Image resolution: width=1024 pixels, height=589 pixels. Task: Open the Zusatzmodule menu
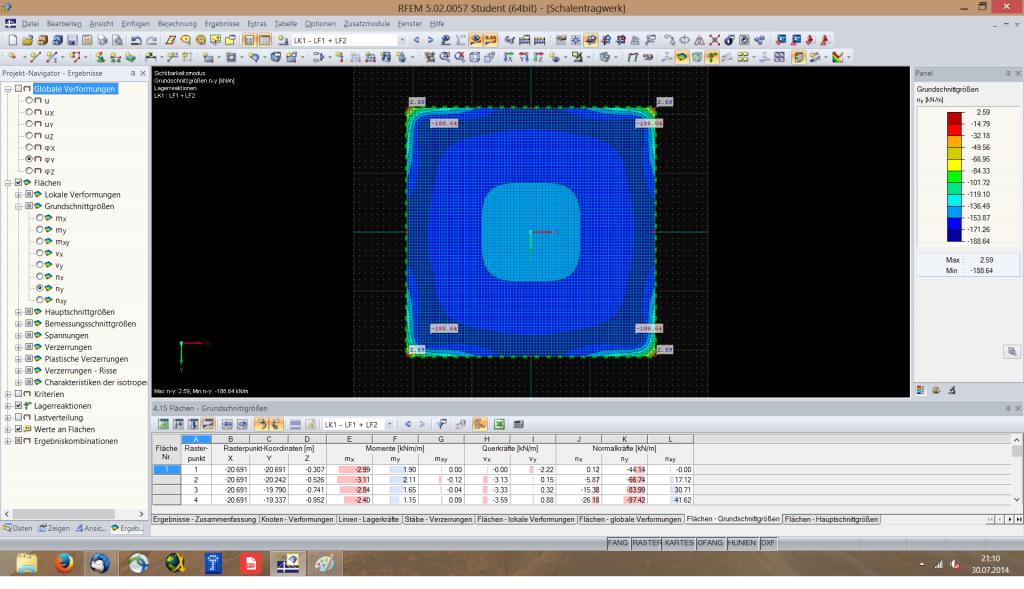point(367,24)
